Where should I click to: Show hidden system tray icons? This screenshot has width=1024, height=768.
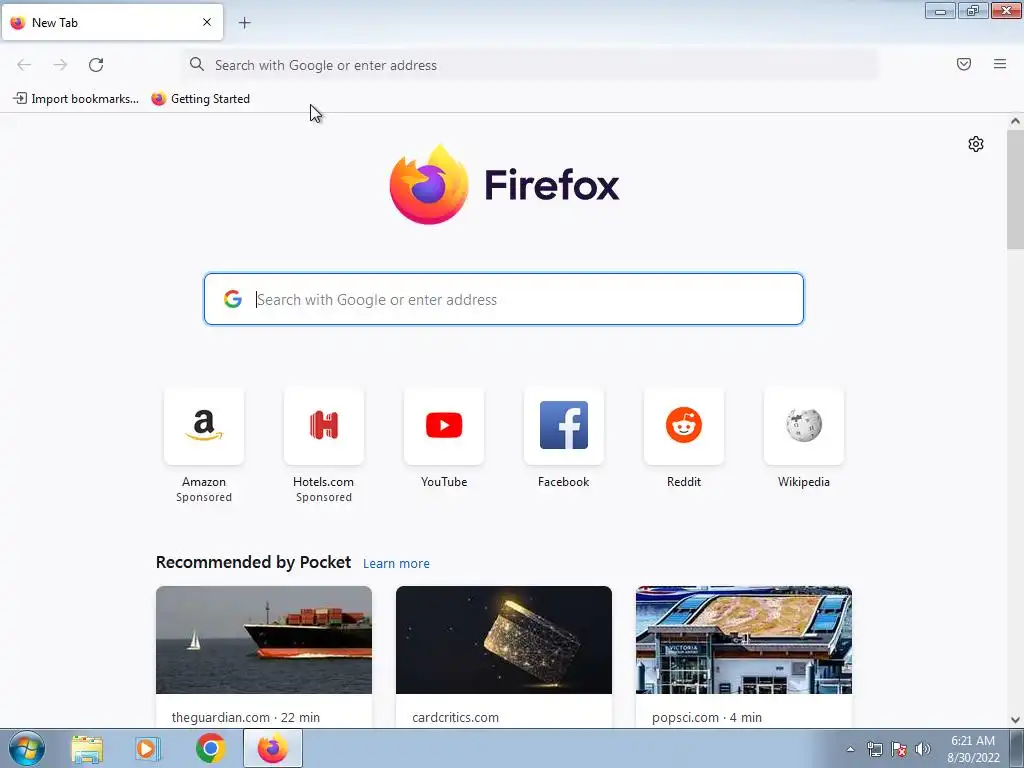click(850, 749)
